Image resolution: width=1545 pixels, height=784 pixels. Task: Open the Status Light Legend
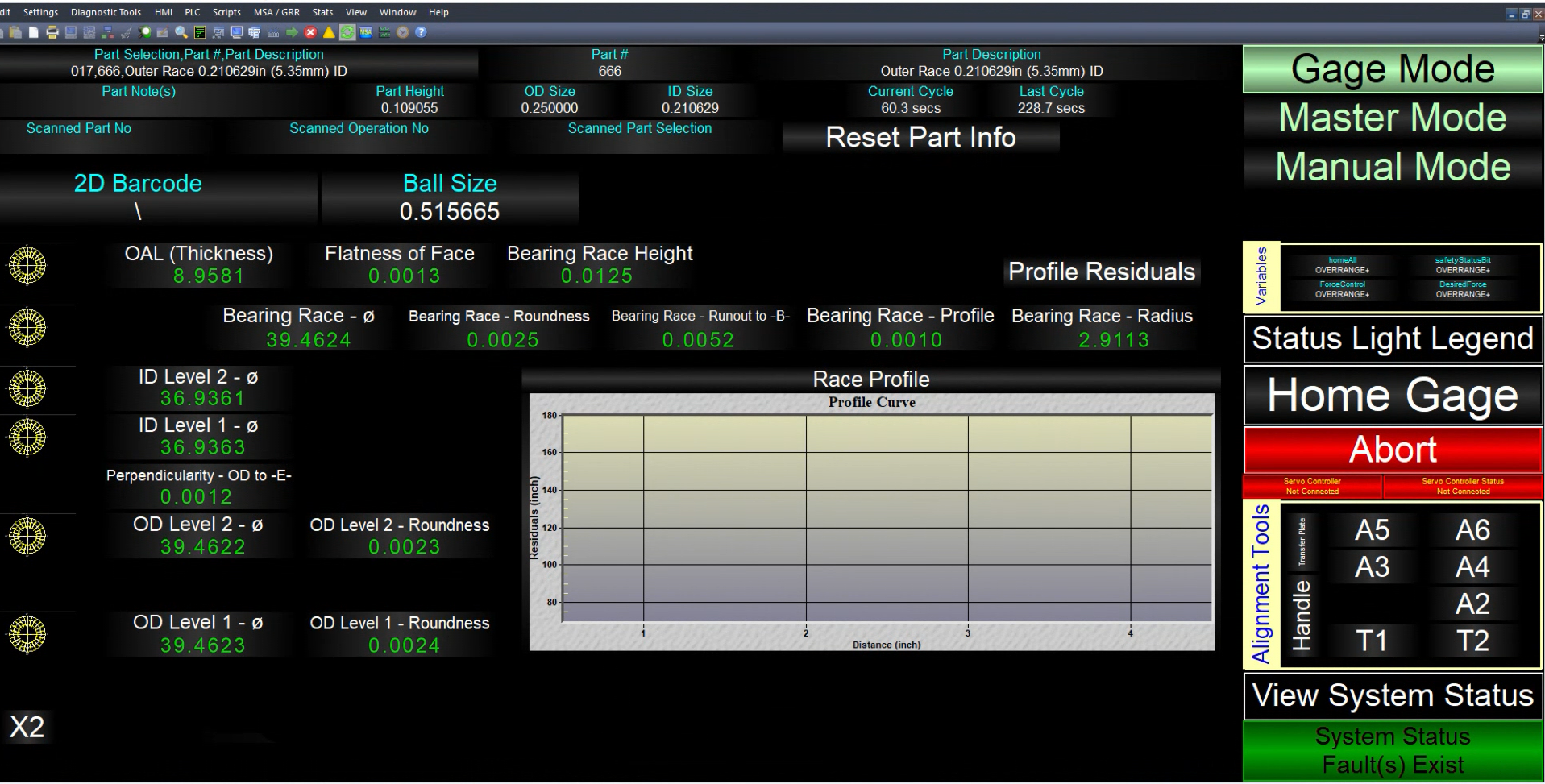point(1393,338)
